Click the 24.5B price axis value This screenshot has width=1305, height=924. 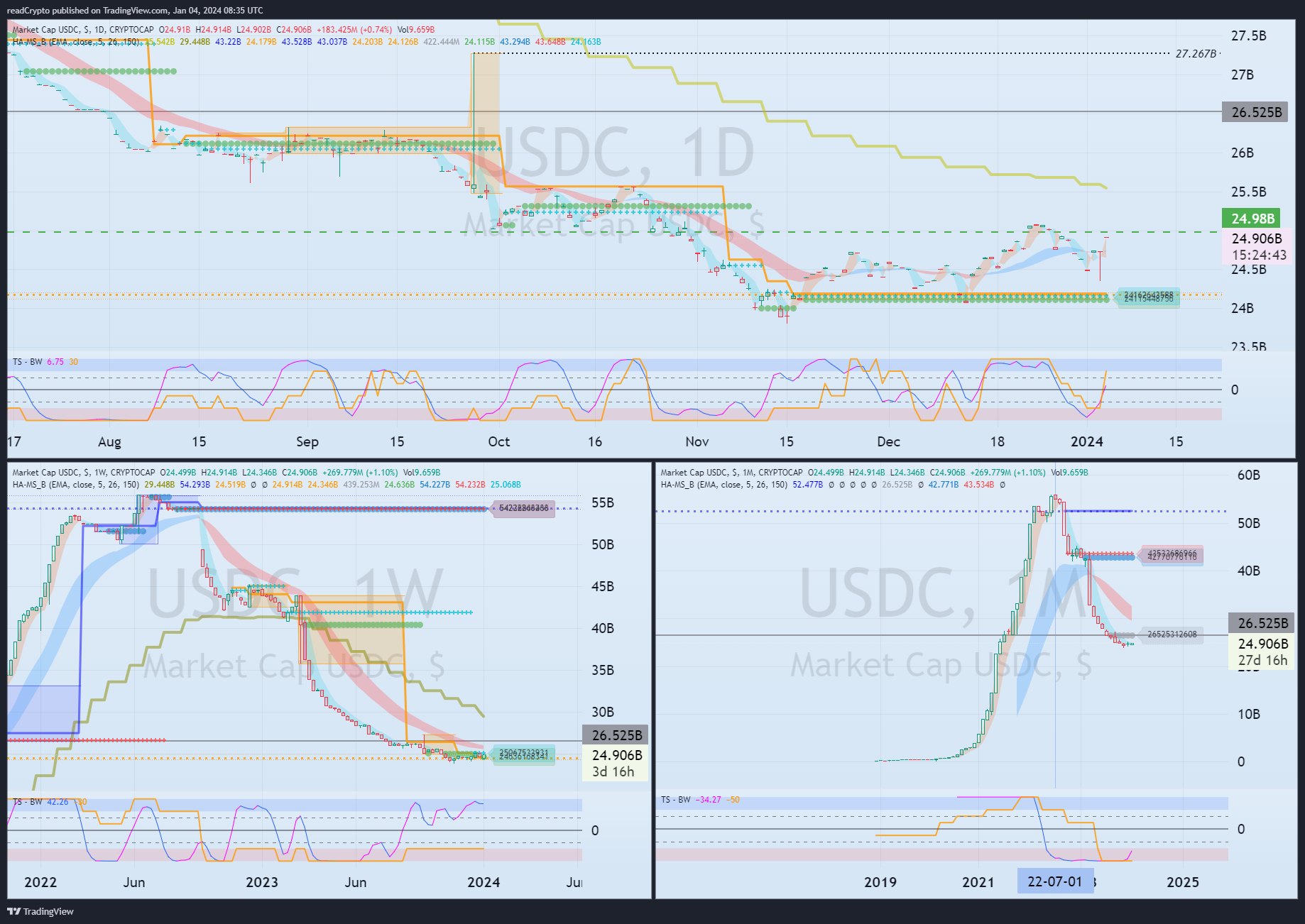pyautogui.click(x=1248, y=270)
